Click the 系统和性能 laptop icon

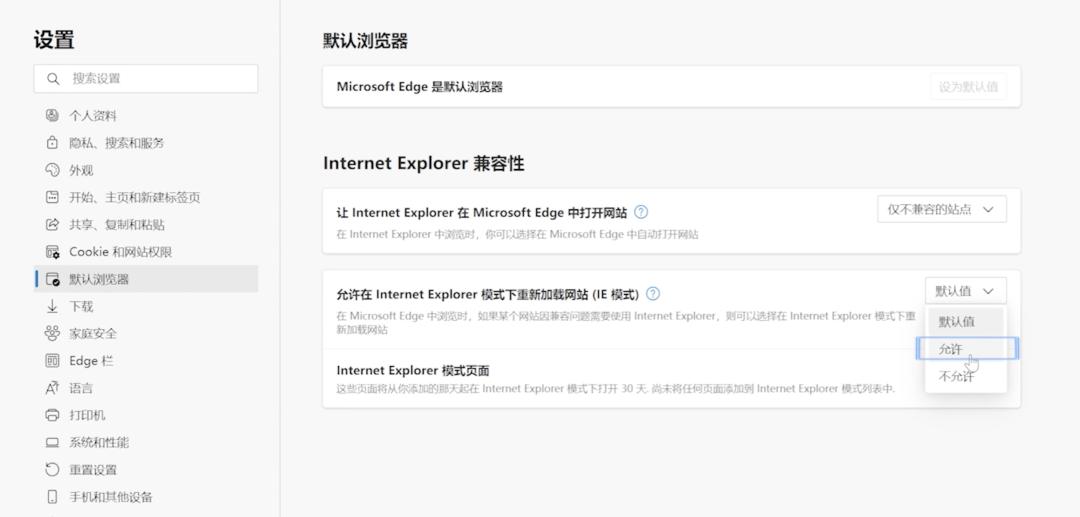tap(52, 443)
